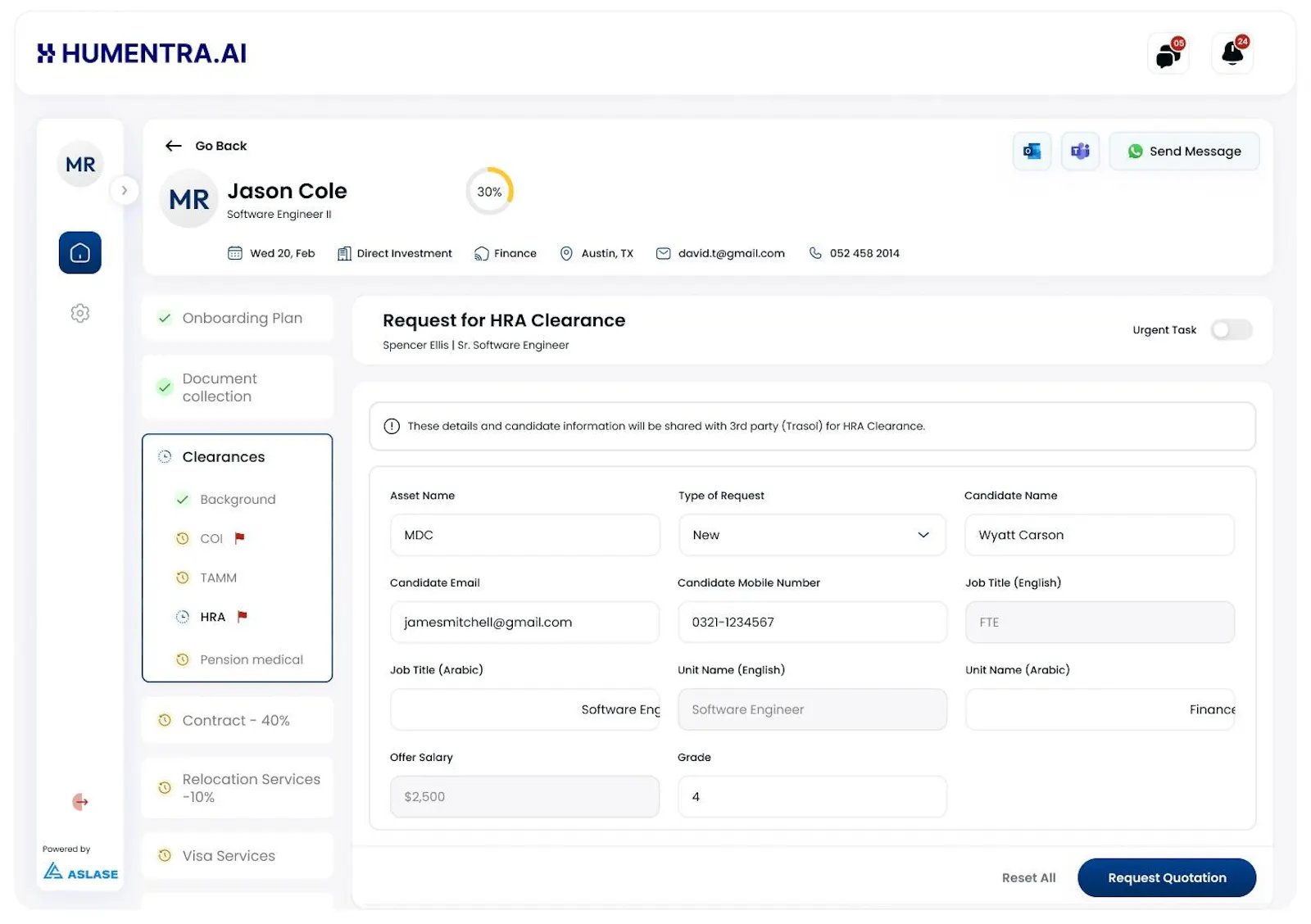Click the "Spencer Ellis | Sr. Software Engineer" text
Image resolution: width=1311 pixels, height=924 pixels.
point(476,345)
